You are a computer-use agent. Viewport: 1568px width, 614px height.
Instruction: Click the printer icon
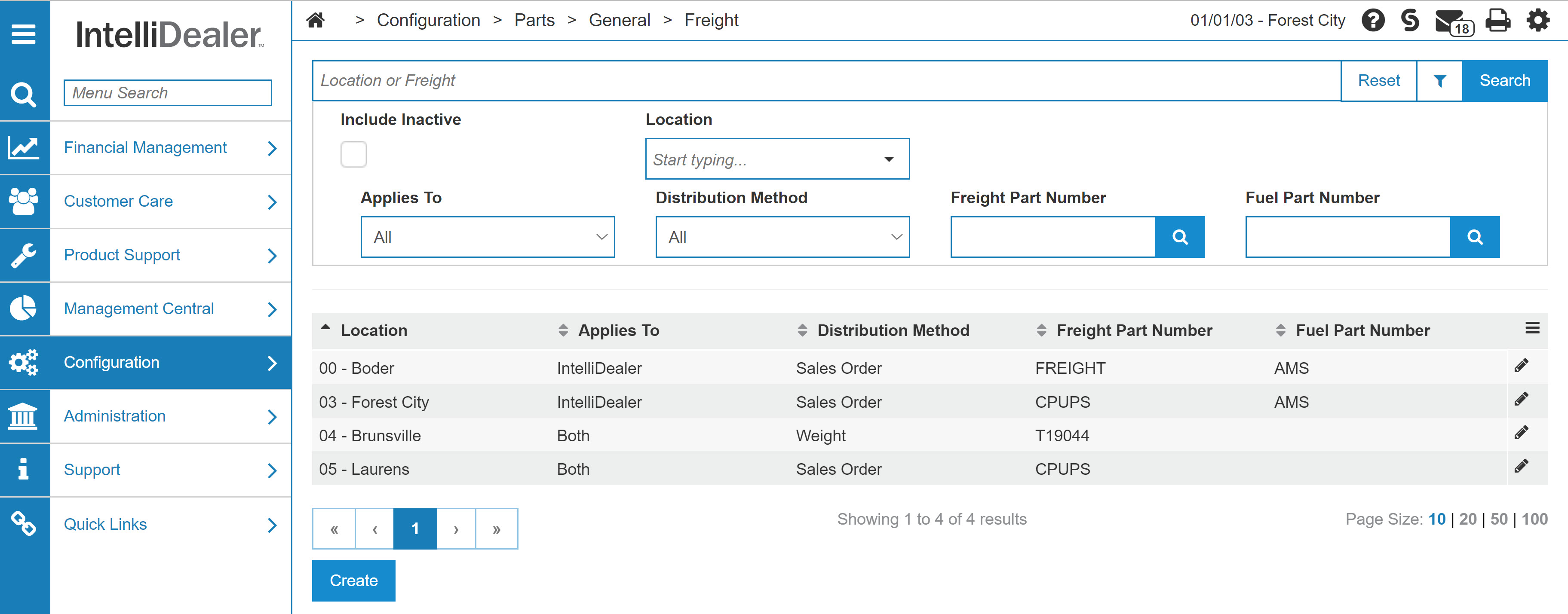(x=1497, y=21)
